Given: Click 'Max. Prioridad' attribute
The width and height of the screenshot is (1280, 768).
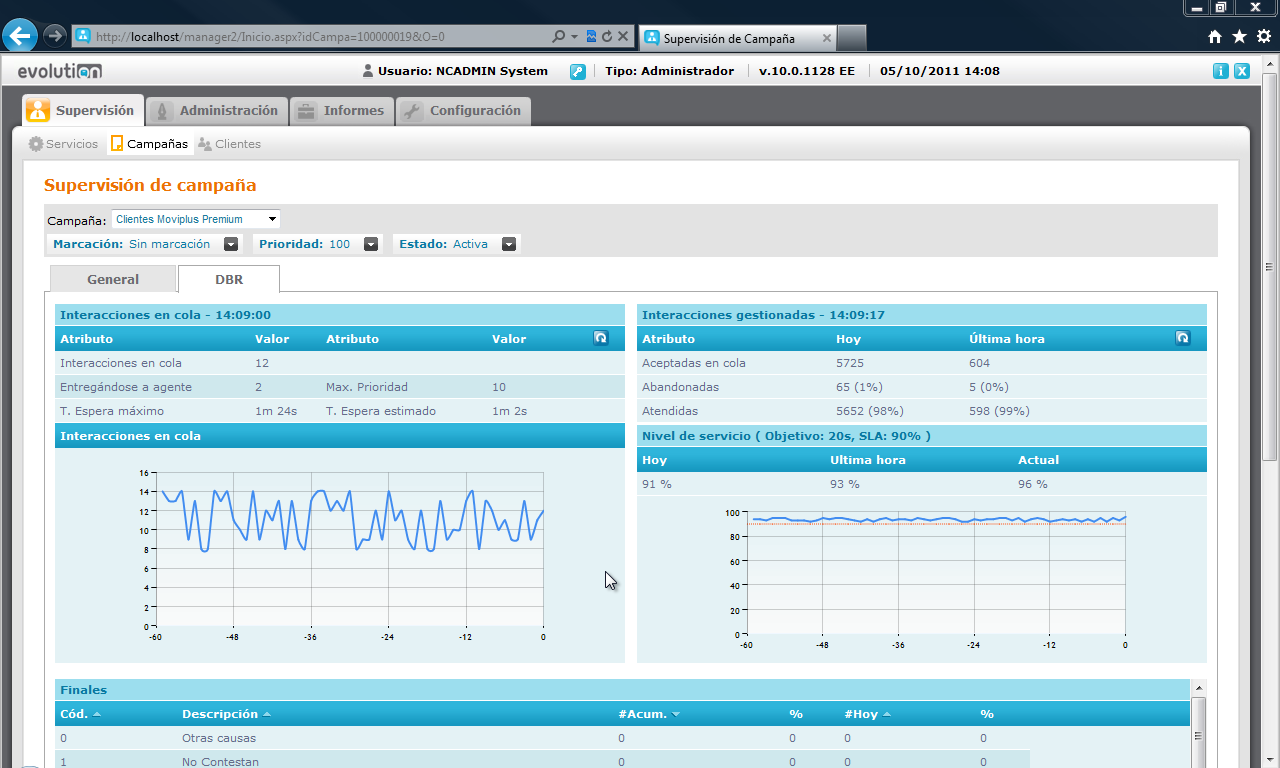Looking at the screenshot, I should pyautogui.click(x=366, y=387).
